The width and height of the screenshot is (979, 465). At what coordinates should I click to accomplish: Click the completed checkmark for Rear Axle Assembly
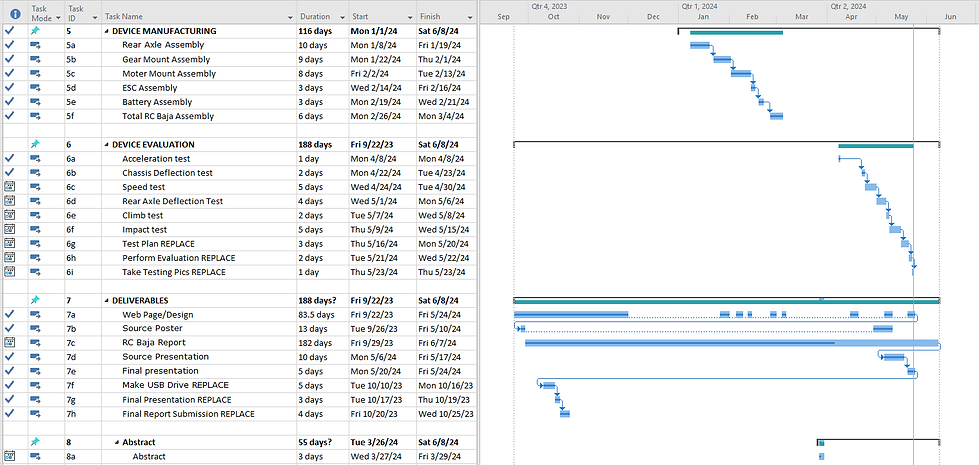9,45
